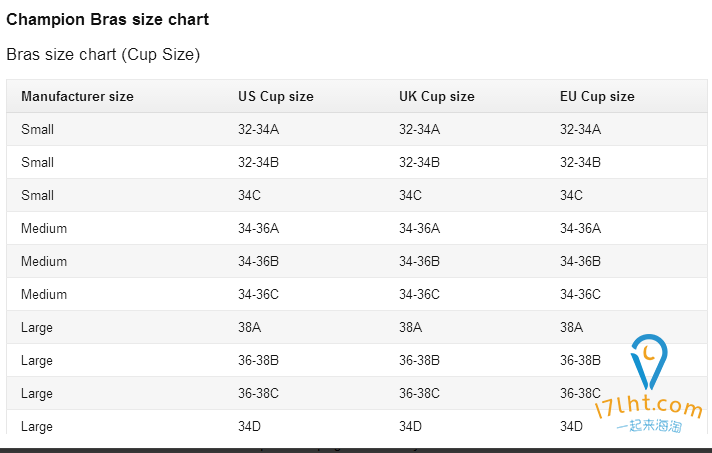Click the US 34D cell in last row
This screenshot has height=453, width=712.
[249, 427]
